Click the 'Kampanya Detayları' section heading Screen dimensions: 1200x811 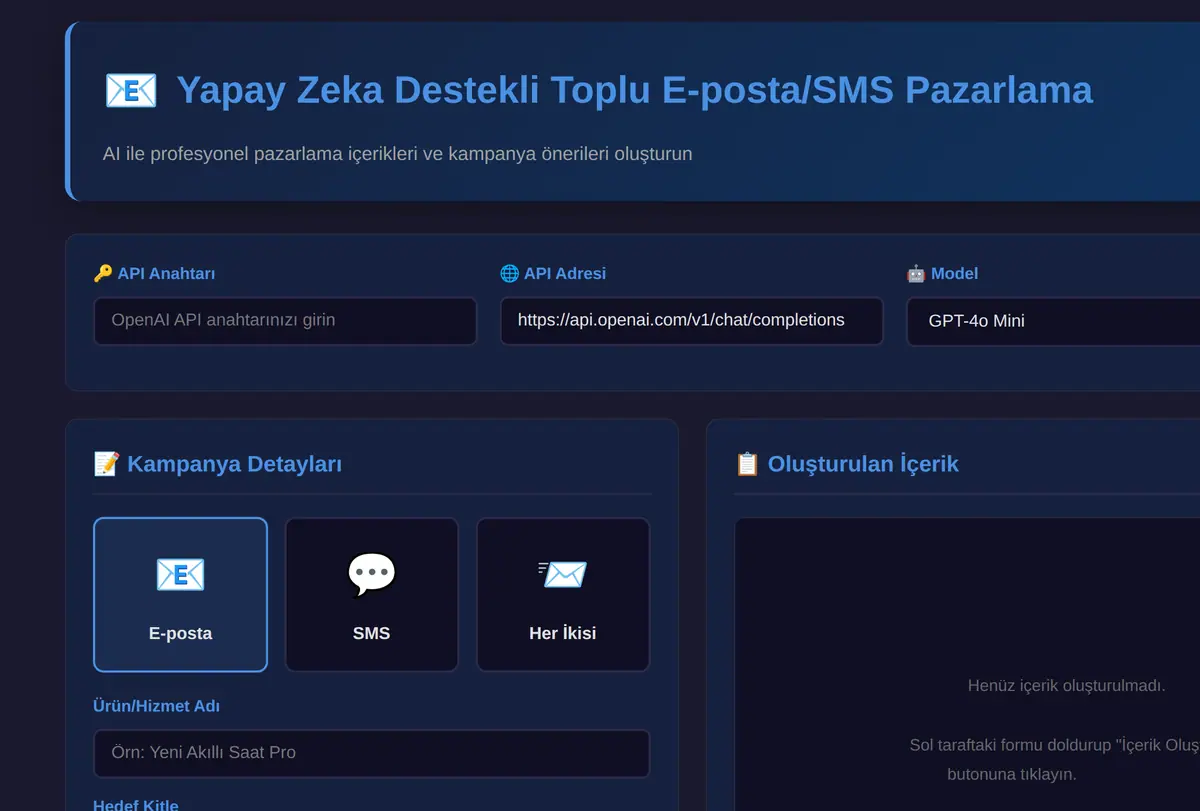235,464
